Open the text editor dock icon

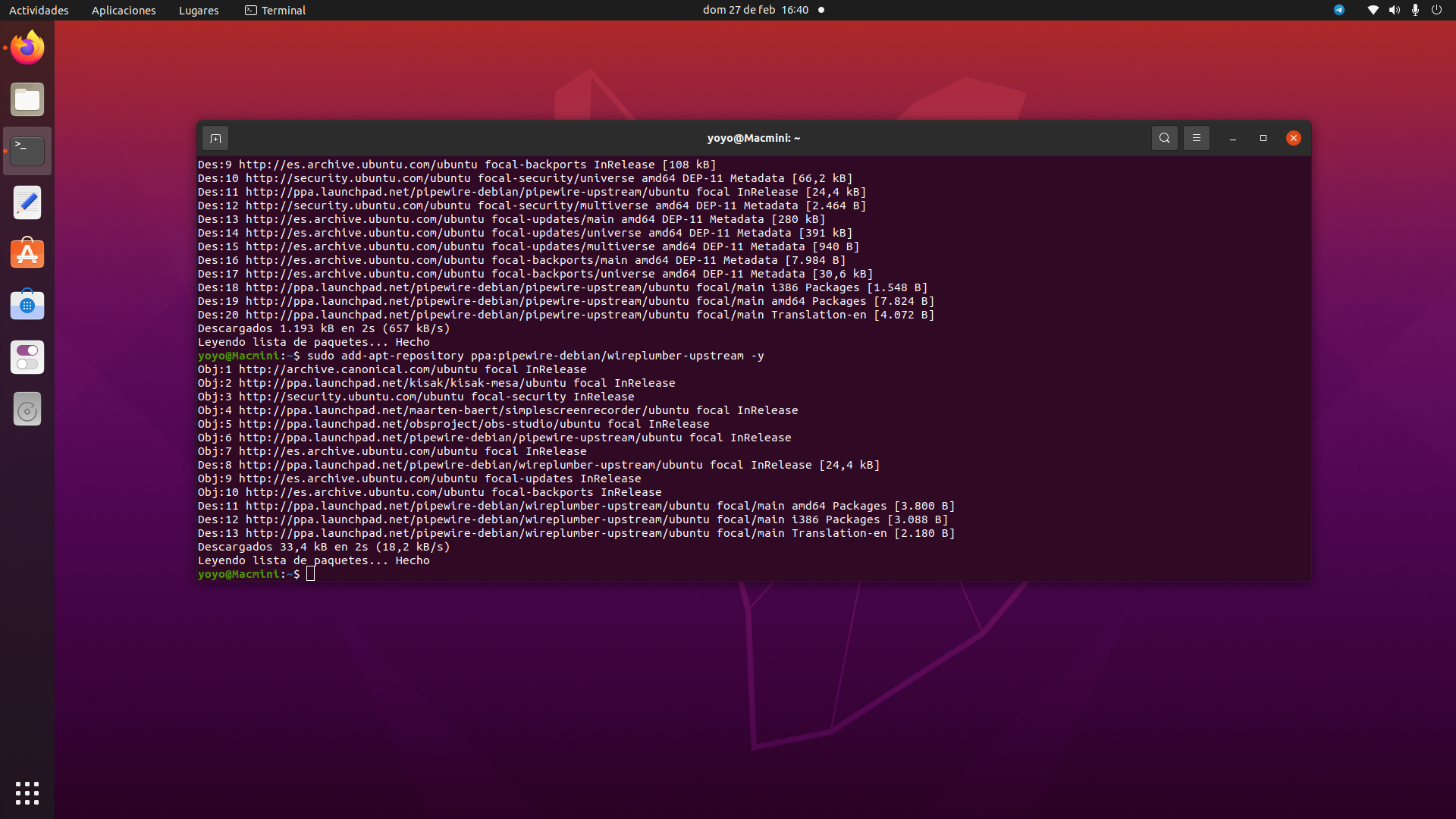coord(27,202)
